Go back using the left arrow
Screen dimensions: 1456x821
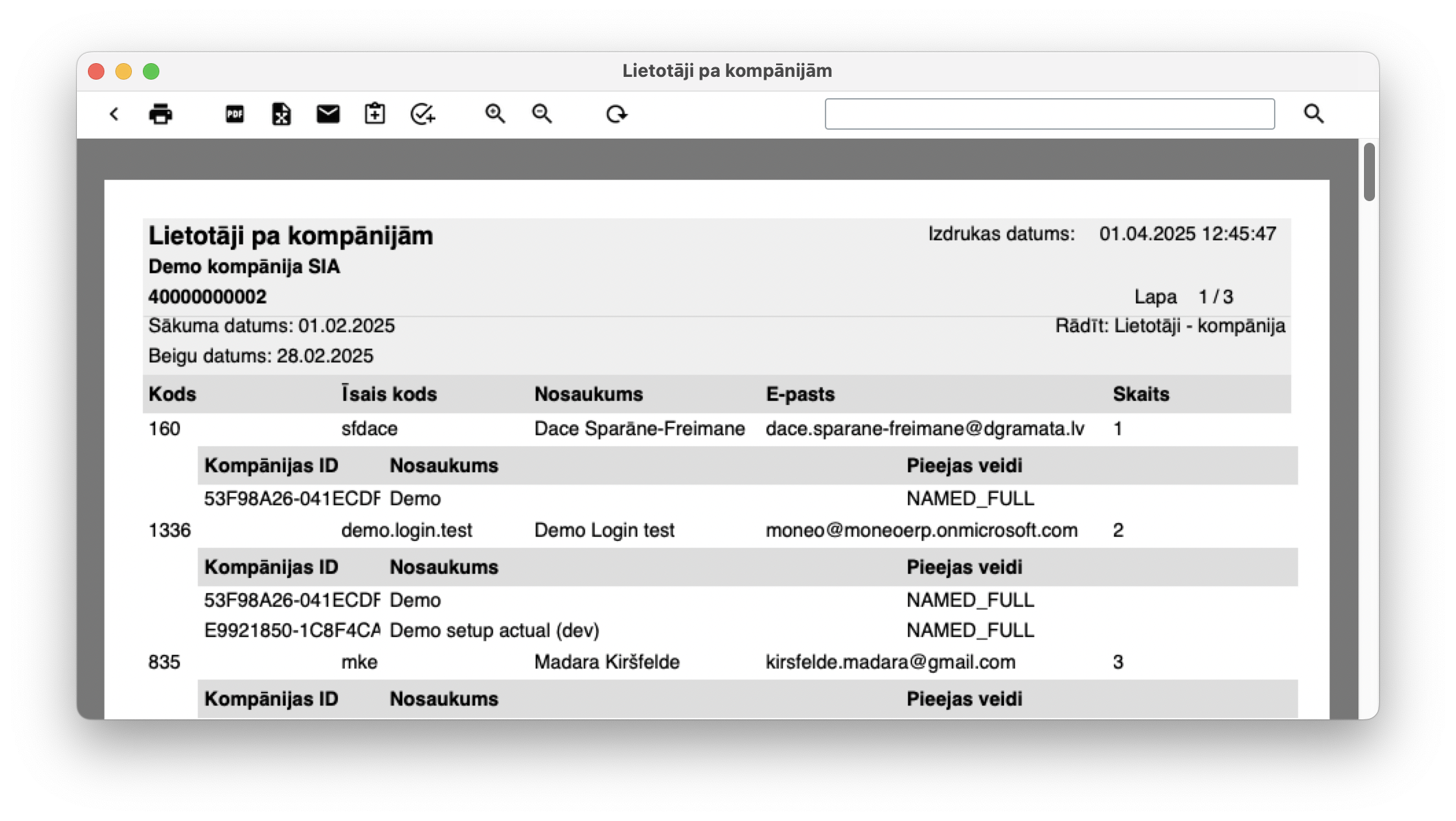point(114,114)
